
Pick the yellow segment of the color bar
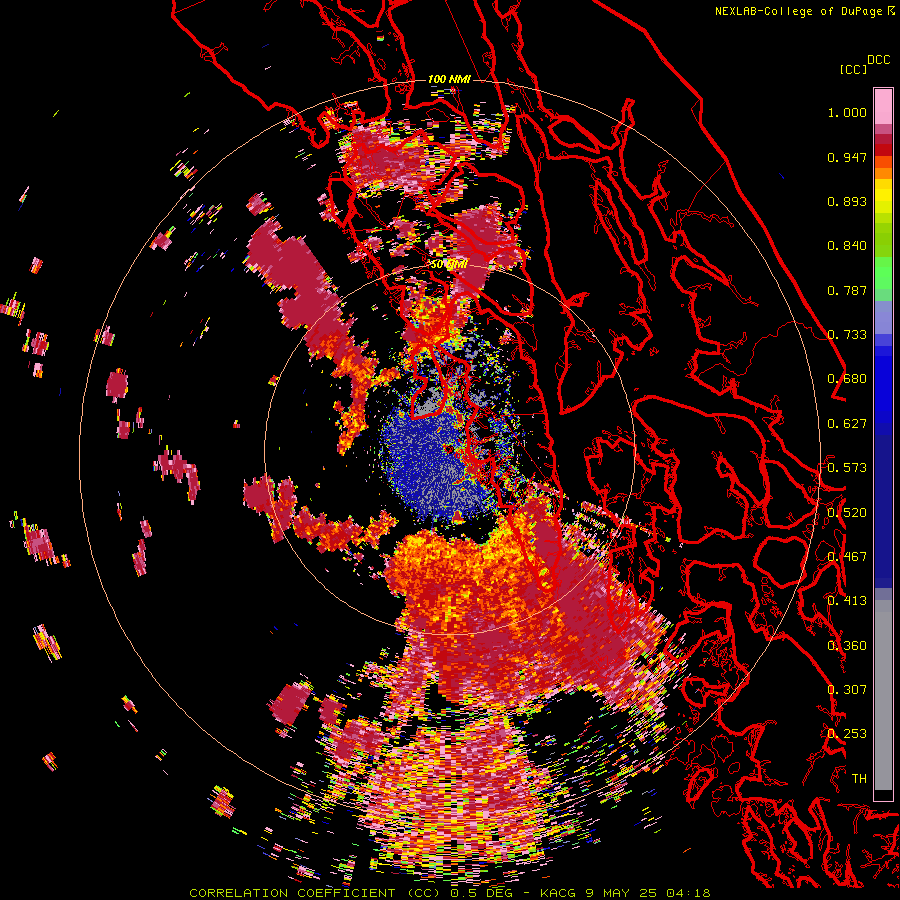tap(883, 196)
